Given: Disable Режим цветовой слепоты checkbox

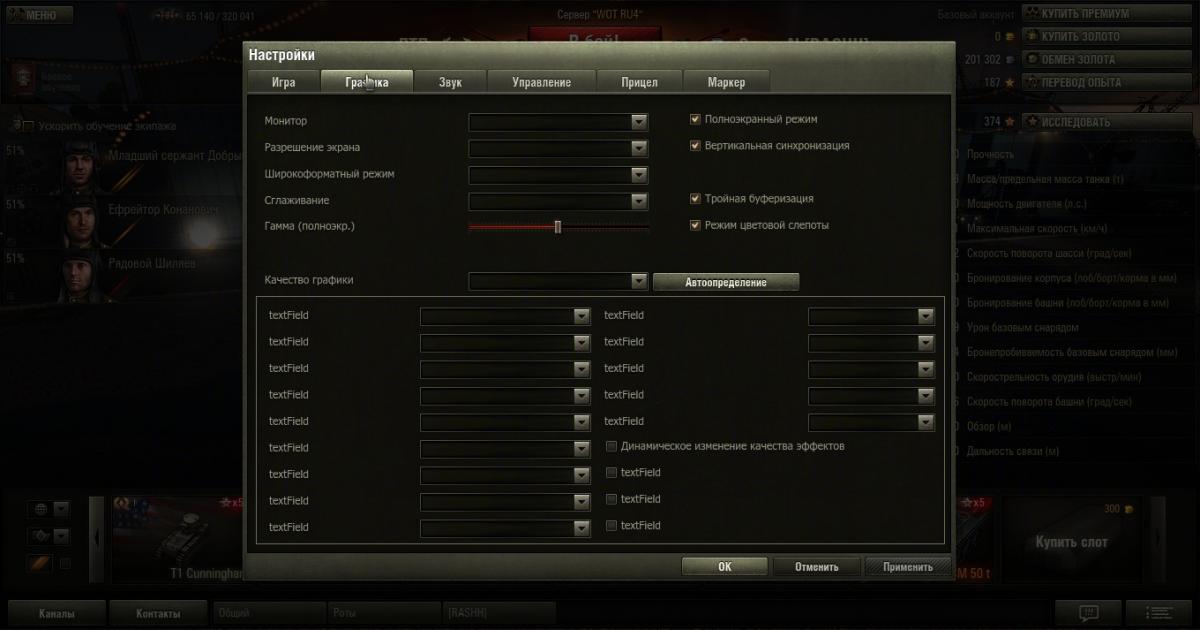Looking at the screenshot, I should point(695,225).
